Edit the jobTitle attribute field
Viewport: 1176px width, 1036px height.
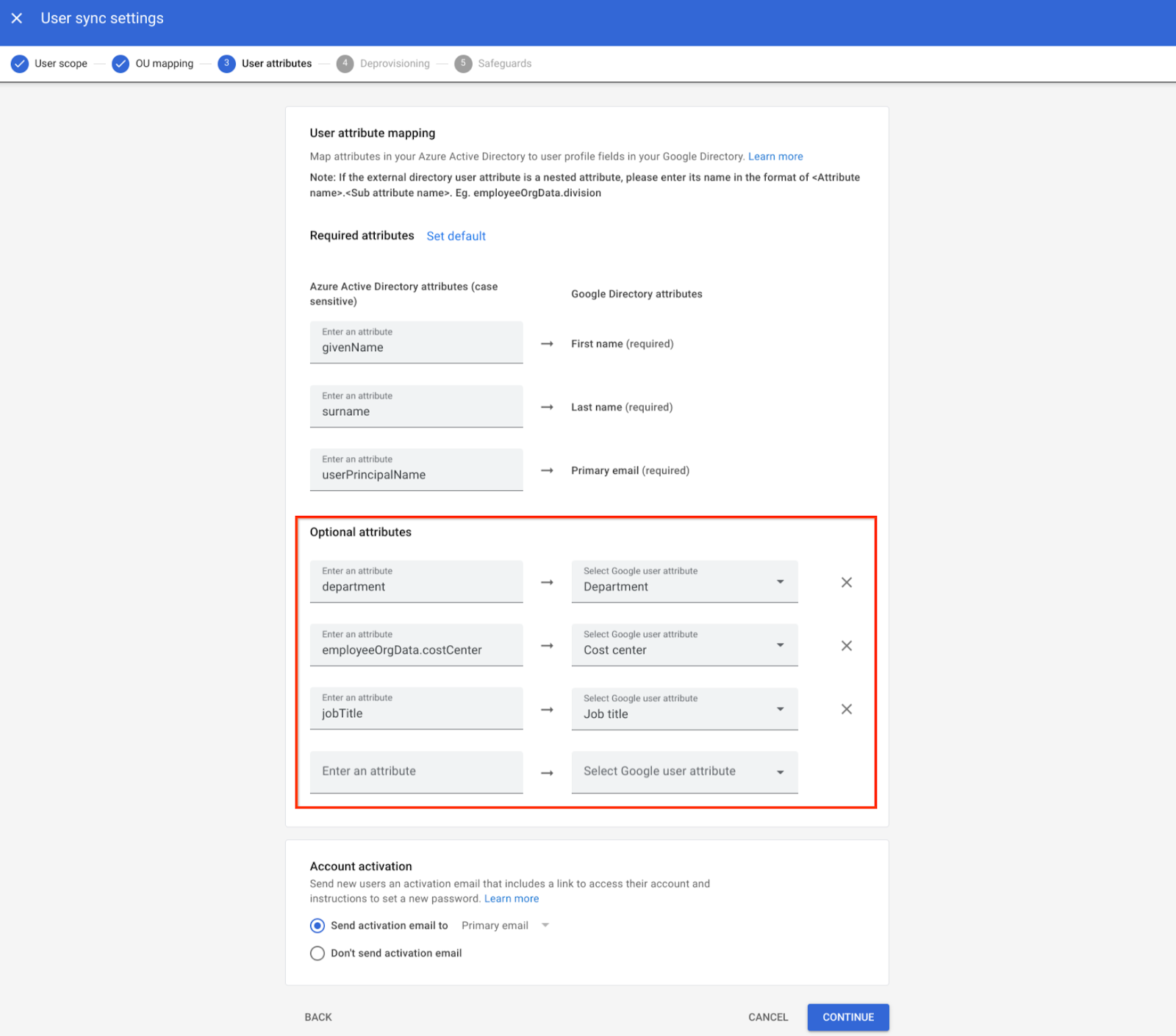(x=416, y=708)
